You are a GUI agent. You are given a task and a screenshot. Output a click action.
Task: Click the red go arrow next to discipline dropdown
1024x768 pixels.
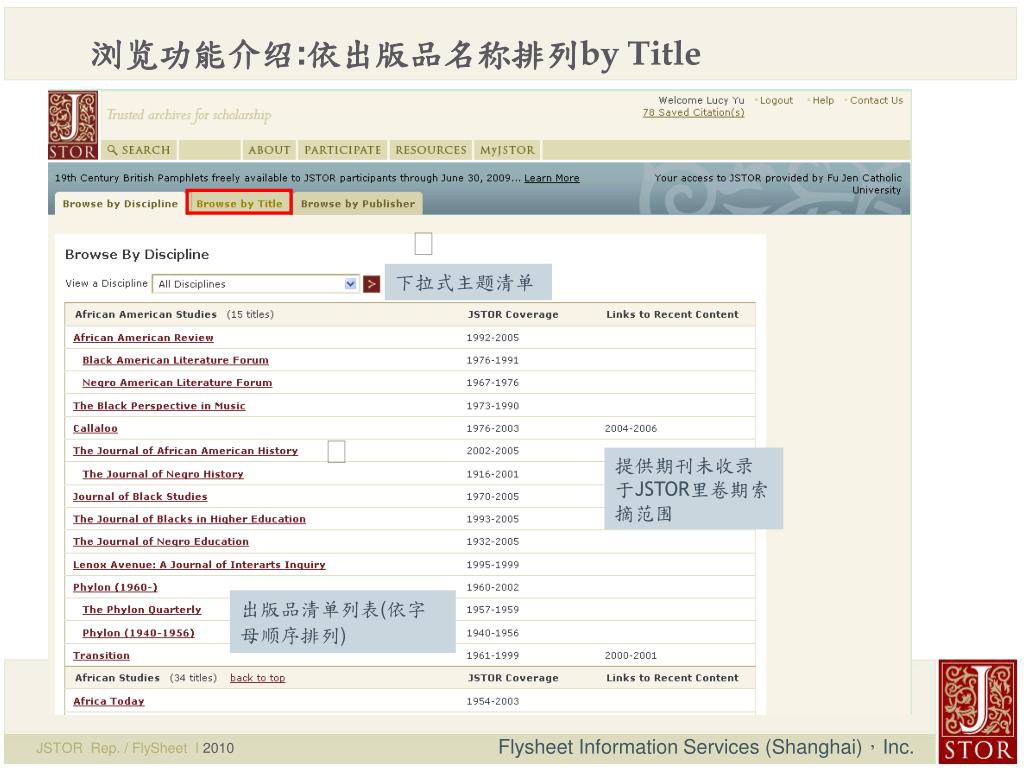pos(372,284)
